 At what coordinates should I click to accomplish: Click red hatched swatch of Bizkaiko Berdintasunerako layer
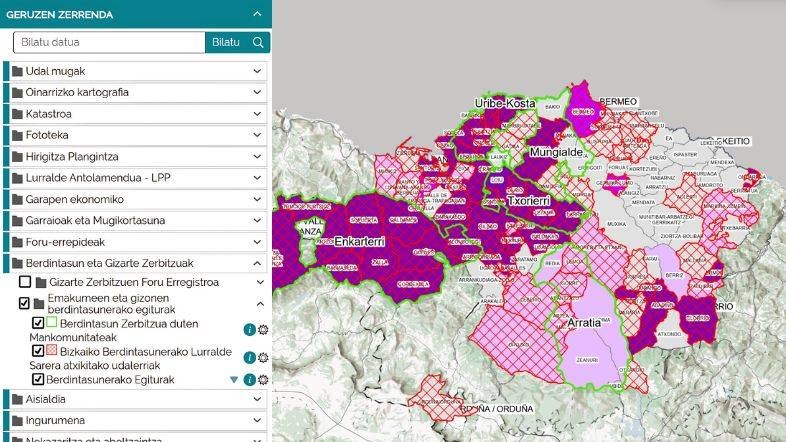point(52,351)
